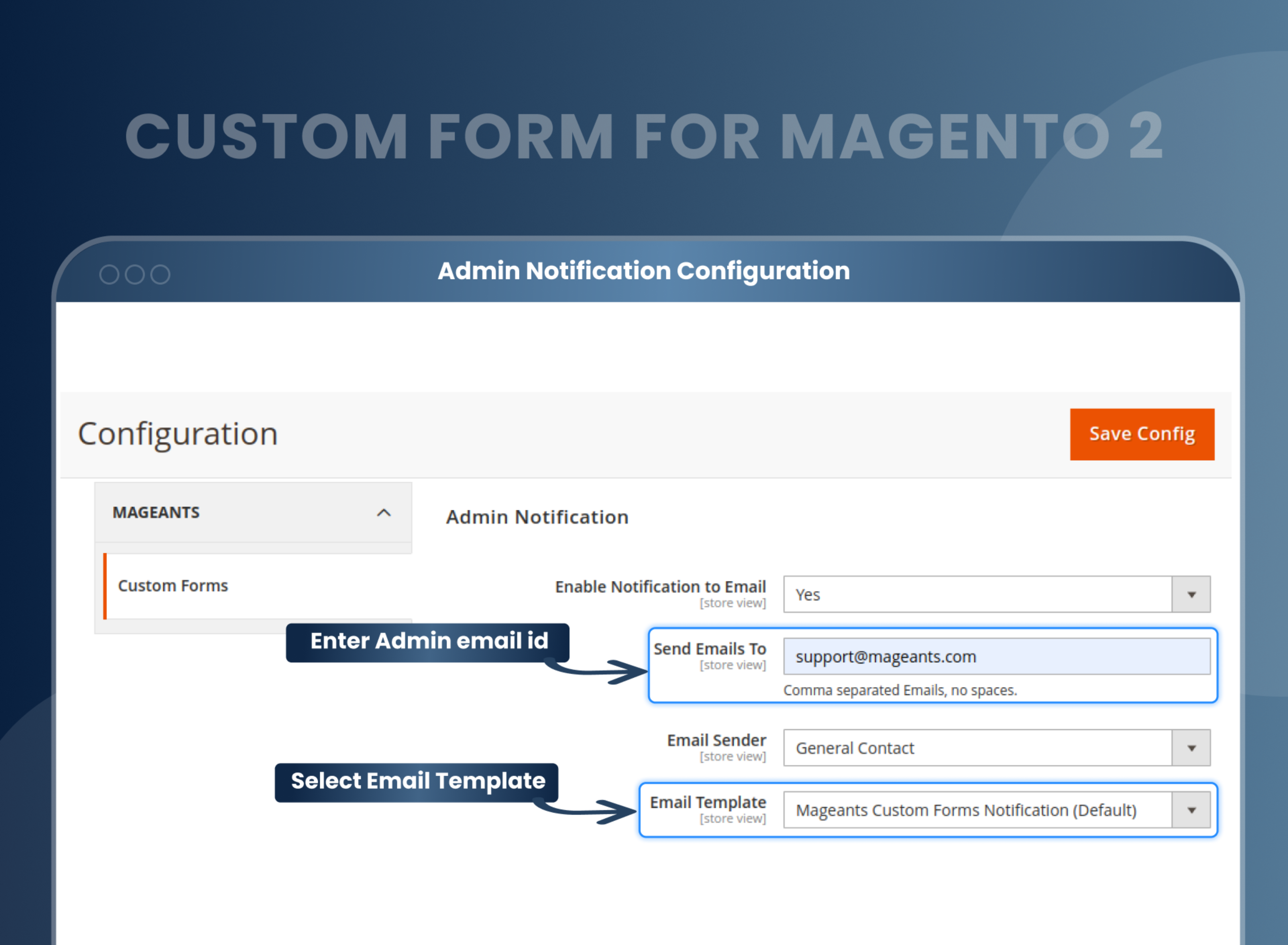The image size is (1288, 945).
Task: Open Enable Notification to Email dropdown
Action: [x=997, y=594]
